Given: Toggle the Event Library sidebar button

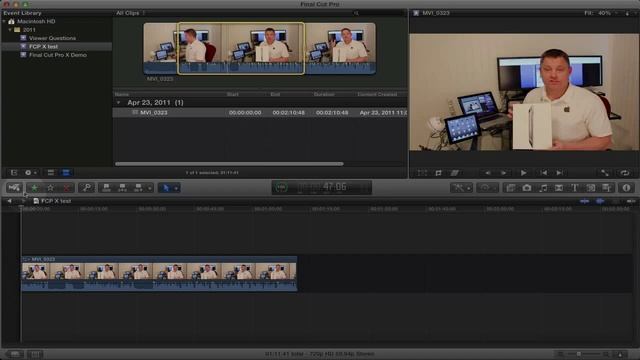Looking at the screenshot, I should click(14, 173).
